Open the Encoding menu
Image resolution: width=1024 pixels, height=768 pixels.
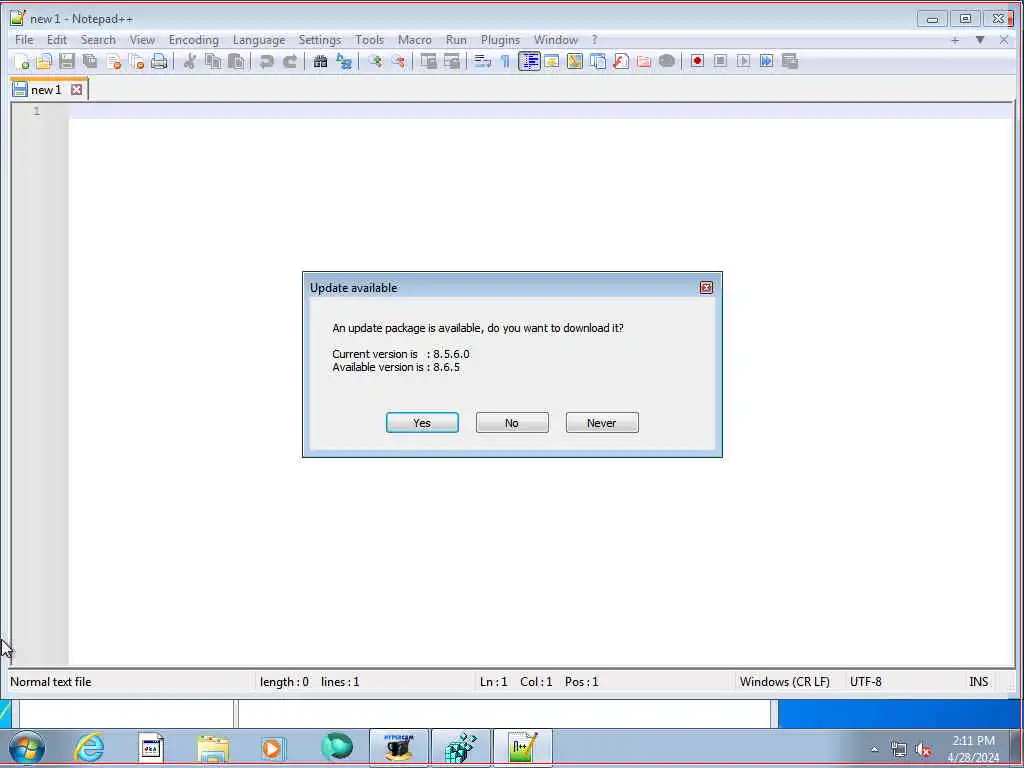[x=194, y=40]
